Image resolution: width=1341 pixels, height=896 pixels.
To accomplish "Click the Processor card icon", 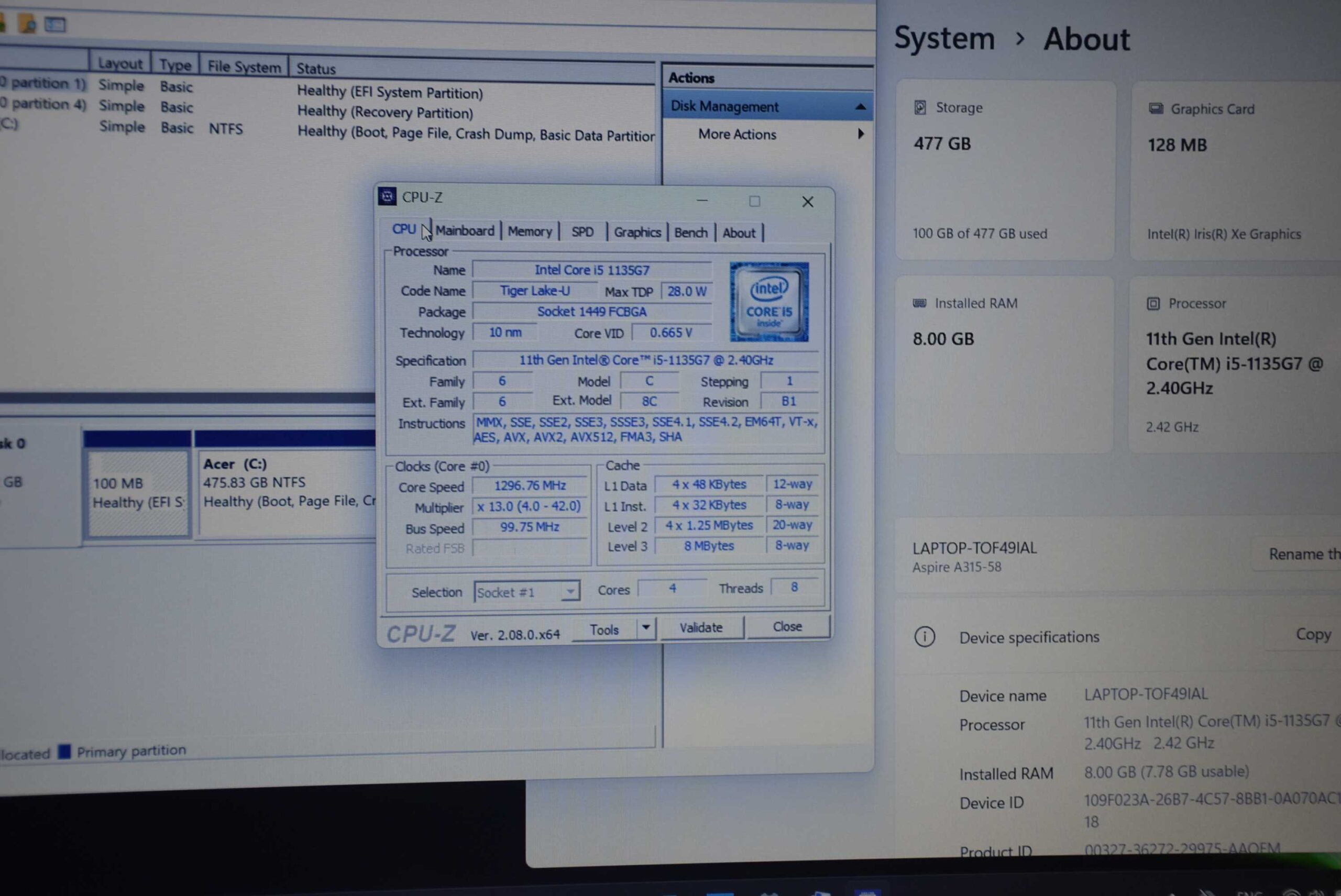I will pyautogui.click(x=1153, y=303).
